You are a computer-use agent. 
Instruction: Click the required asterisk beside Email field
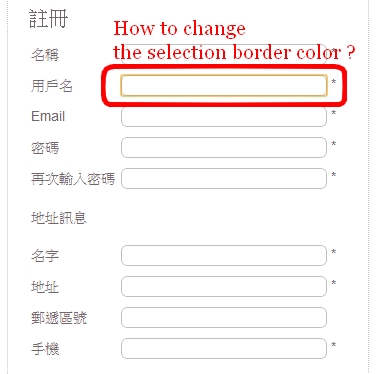(333, 113)
